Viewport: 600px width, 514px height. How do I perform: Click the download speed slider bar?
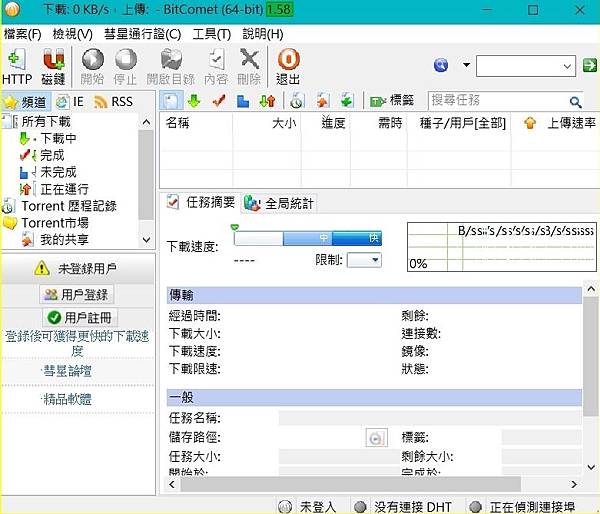(x=308, y=238)
